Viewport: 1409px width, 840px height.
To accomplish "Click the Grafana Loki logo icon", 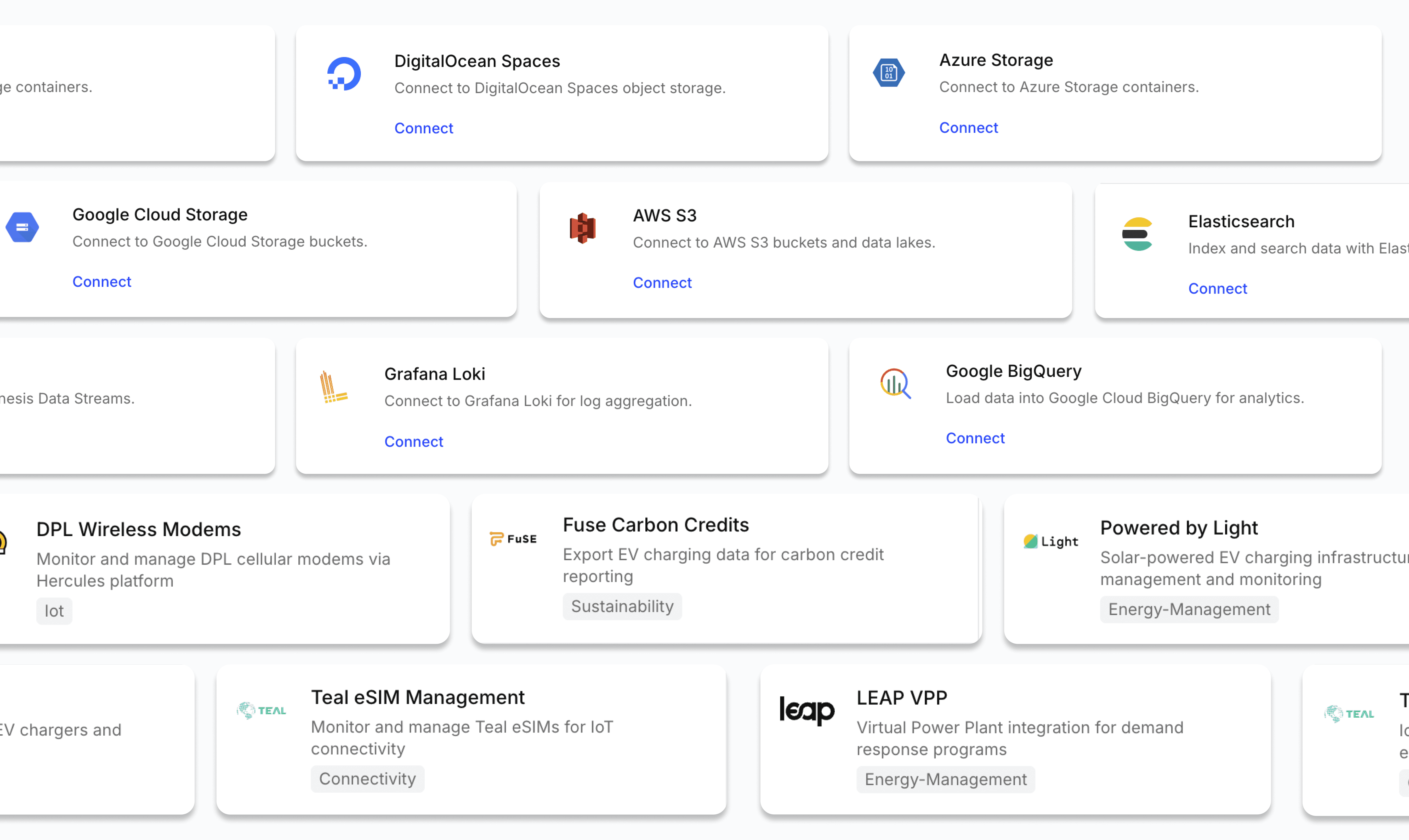I will pos(333,387).
